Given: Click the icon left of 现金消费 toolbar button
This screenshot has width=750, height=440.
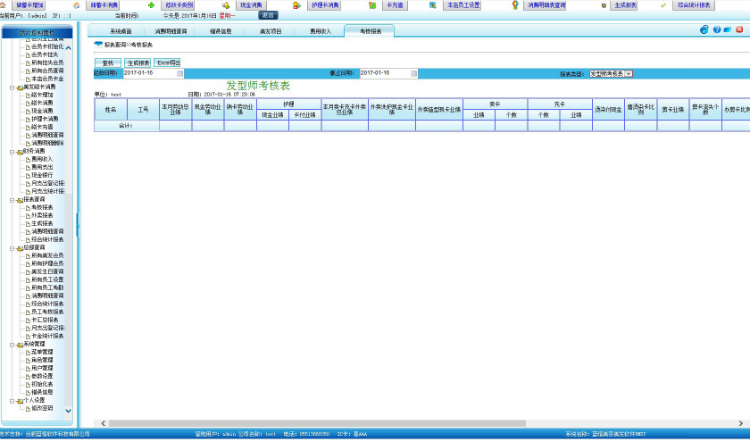Looking at the screenshot, I should [226, 5].
